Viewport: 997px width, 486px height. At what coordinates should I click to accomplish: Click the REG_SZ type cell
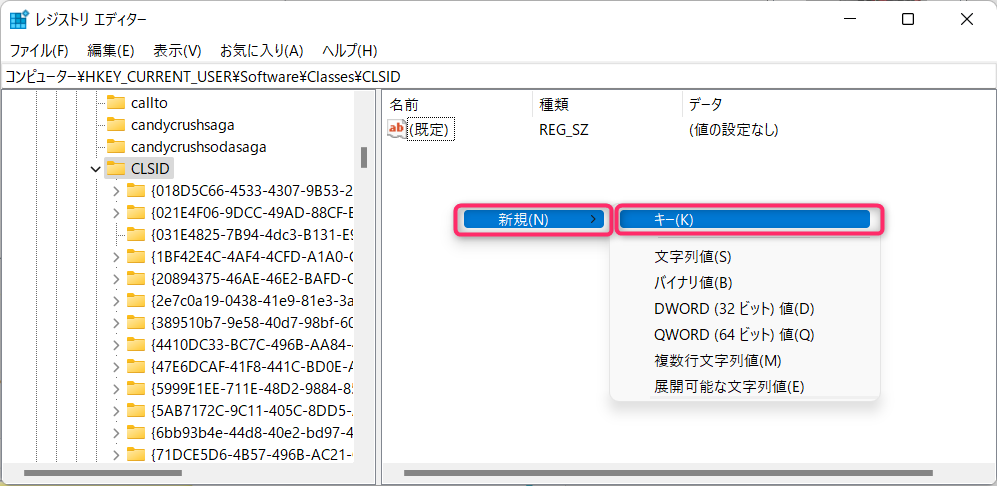(564, 130)
